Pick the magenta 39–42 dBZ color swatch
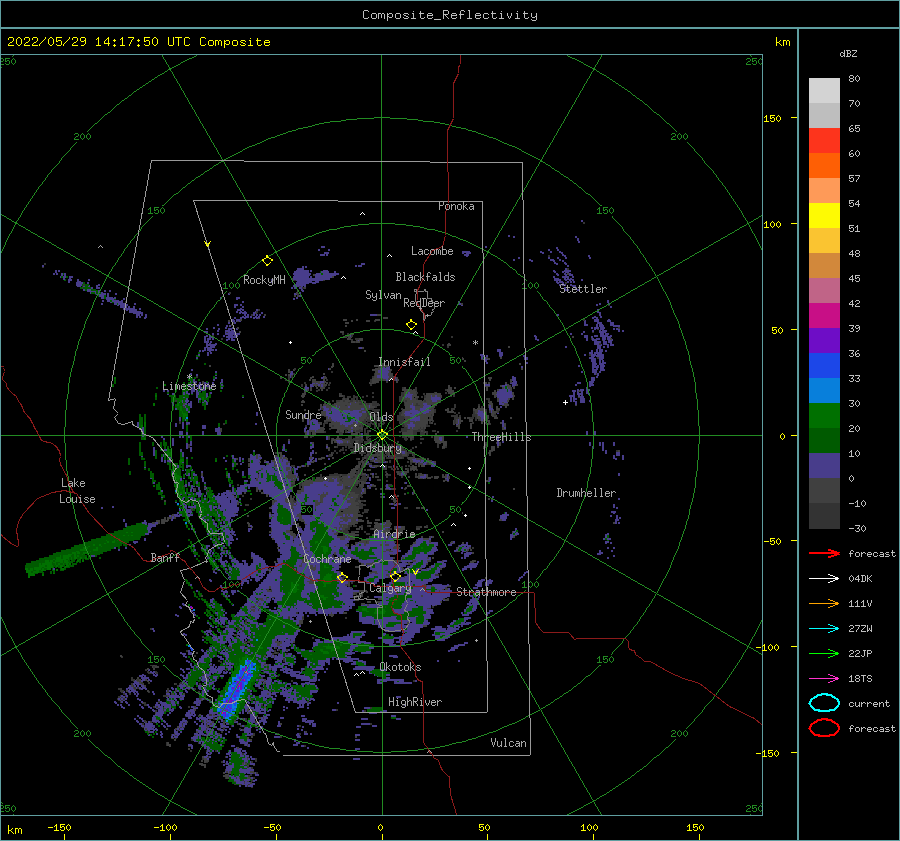The image size is (900, 841). pyautogui.click(x=824, y=316)
